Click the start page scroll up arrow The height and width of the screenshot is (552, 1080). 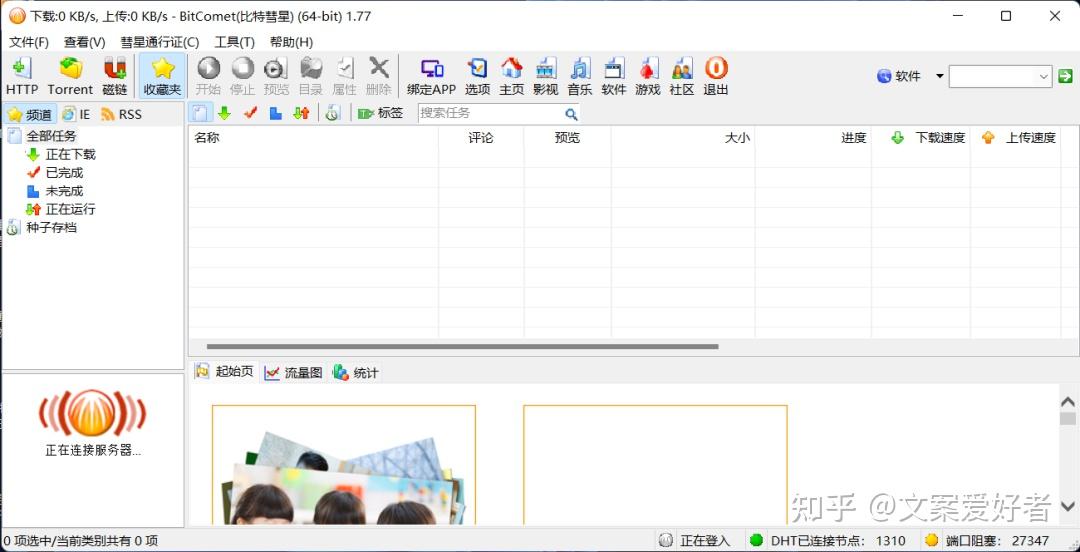(1068, 401)
